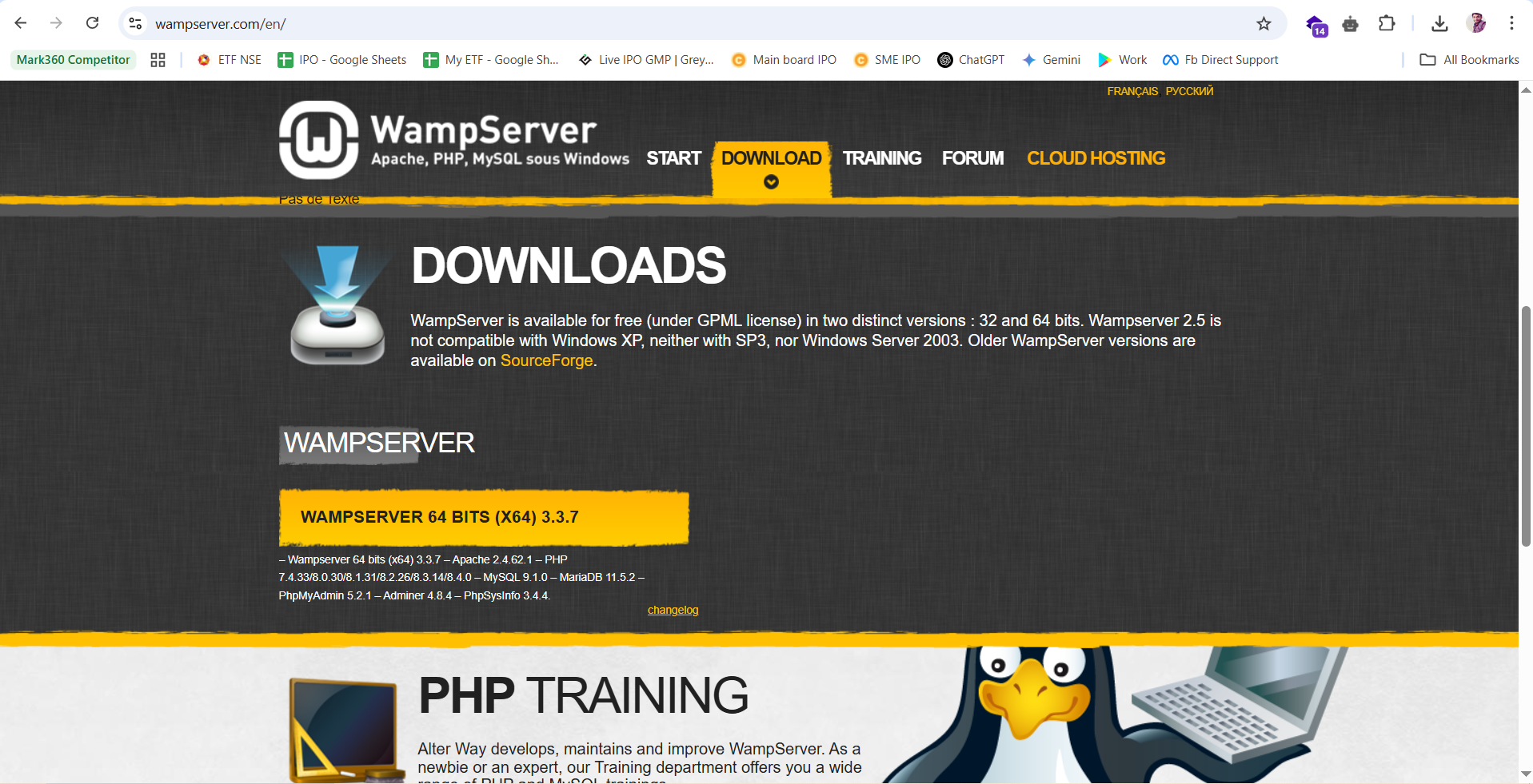This screenshot has height=784, width=1533.
Task: Click the page vertical scrollbar thumb
Action: point(1526,426)
